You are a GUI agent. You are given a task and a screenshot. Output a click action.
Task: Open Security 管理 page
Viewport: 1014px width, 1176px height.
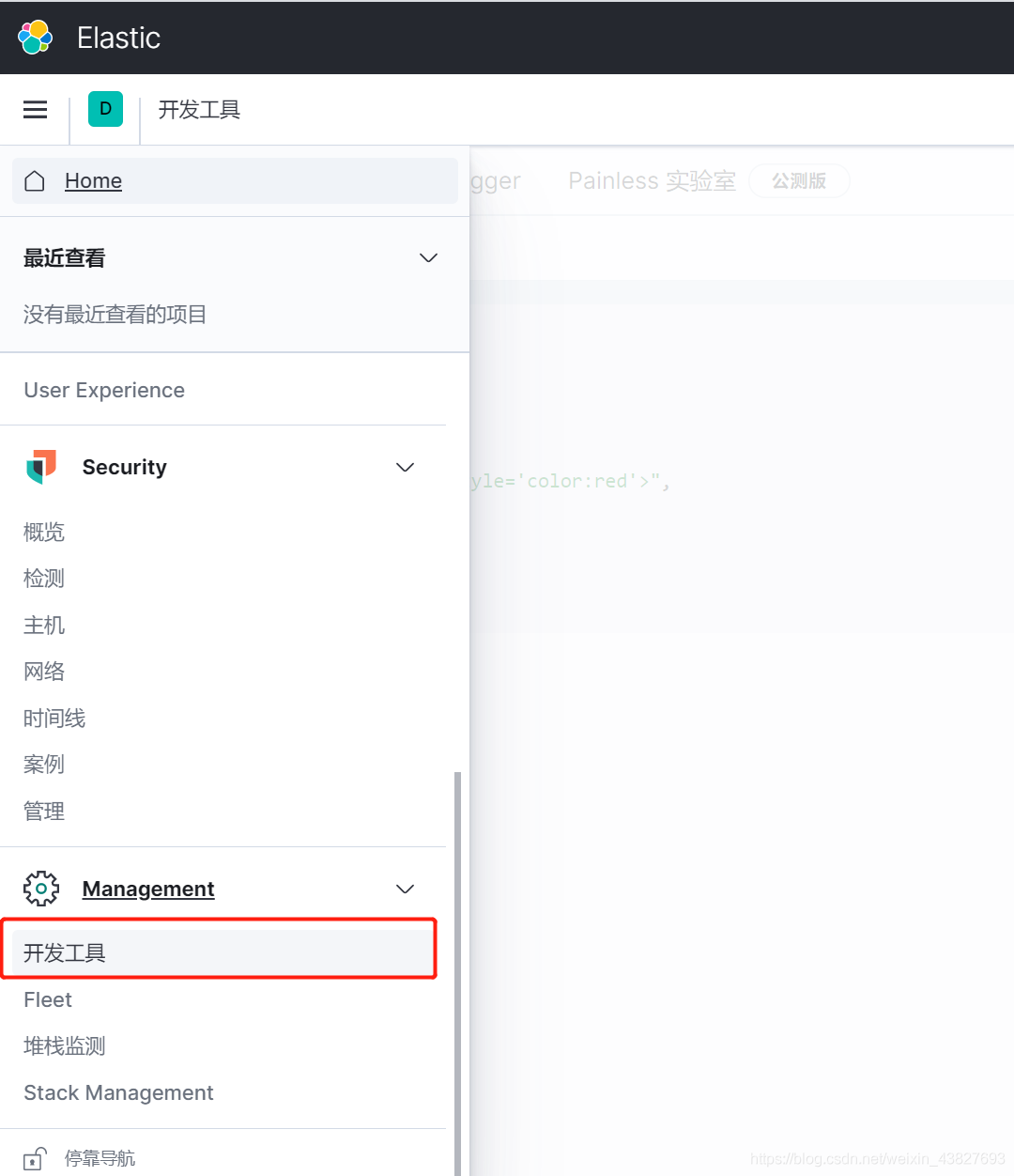click(x=44, y=811)
